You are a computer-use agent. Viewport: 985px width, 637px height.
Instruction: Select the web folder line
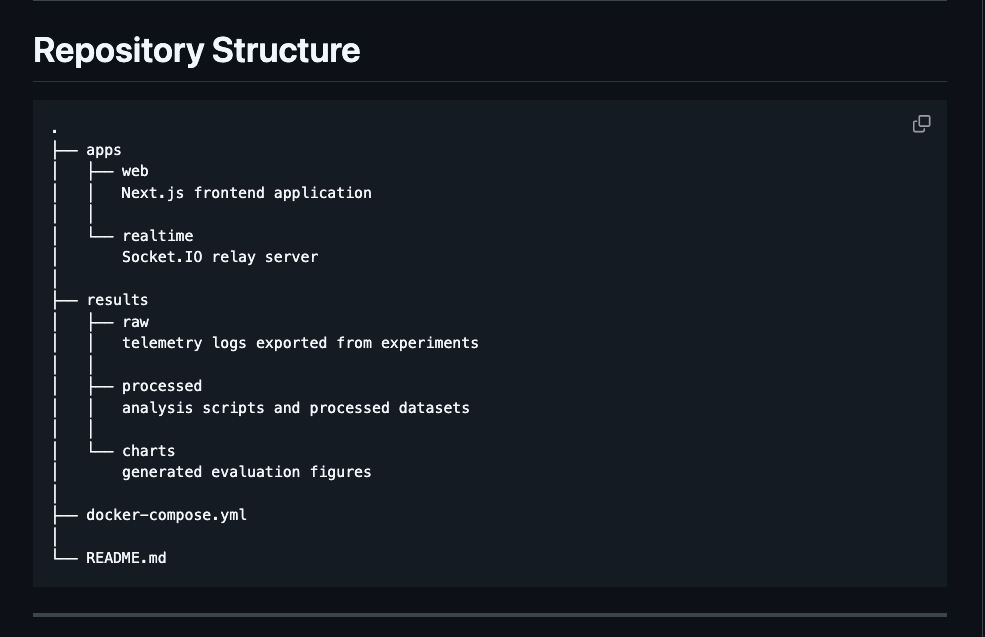coord(135,171)
